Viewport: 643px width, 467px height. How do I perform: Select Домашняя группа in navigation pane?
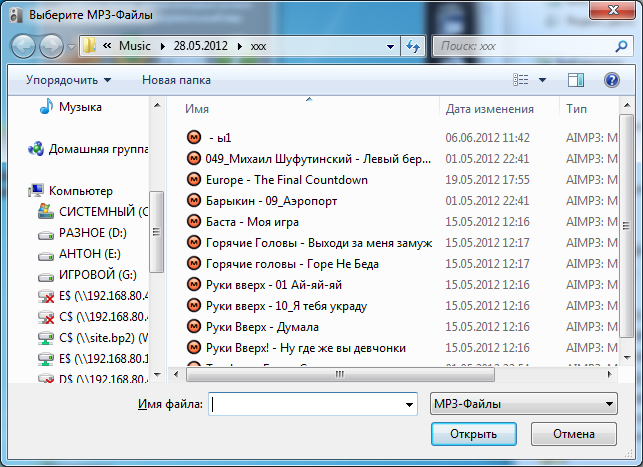98,149
